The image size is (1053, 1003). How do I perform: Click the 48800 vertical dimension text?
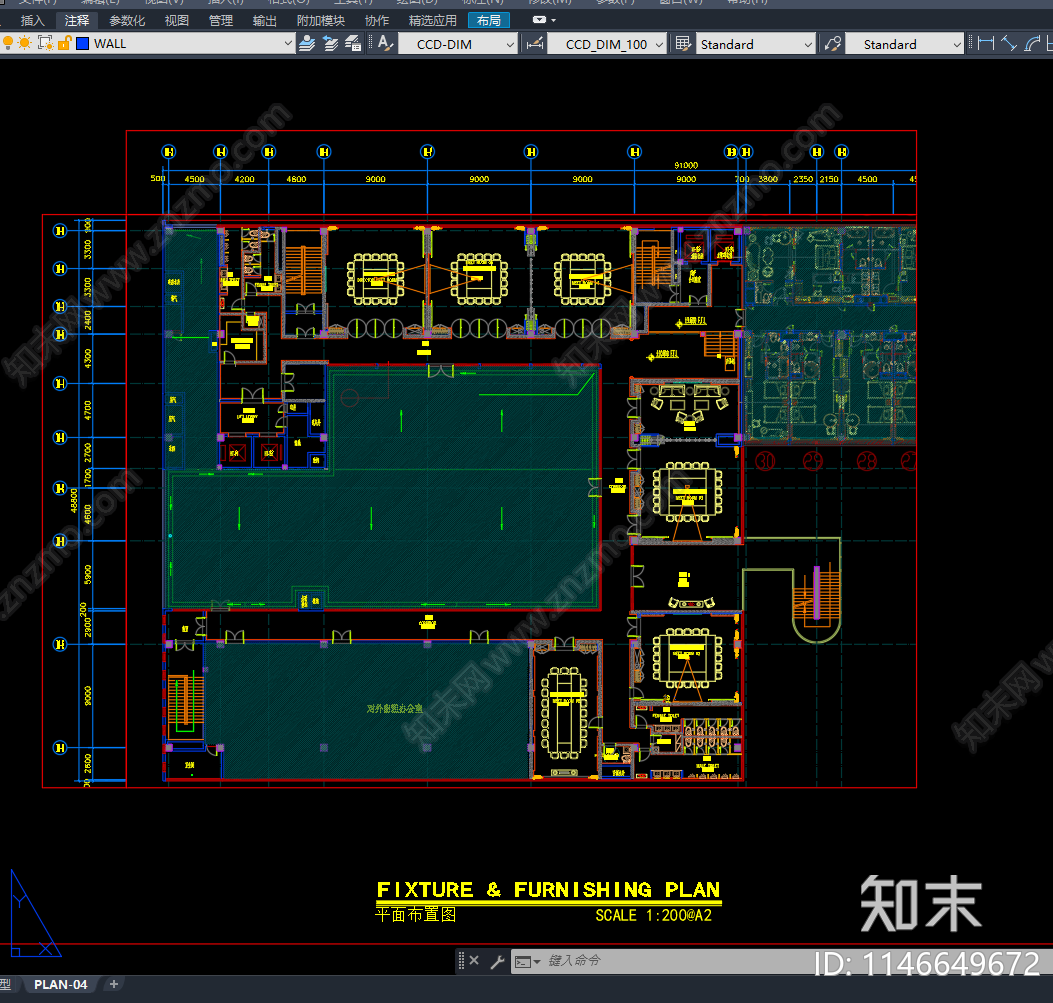click(x=74, y=500)
